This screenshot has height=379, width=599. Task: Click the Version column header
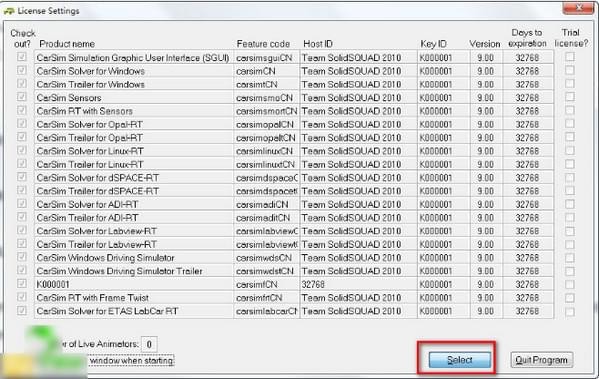(x=485, y=44)
